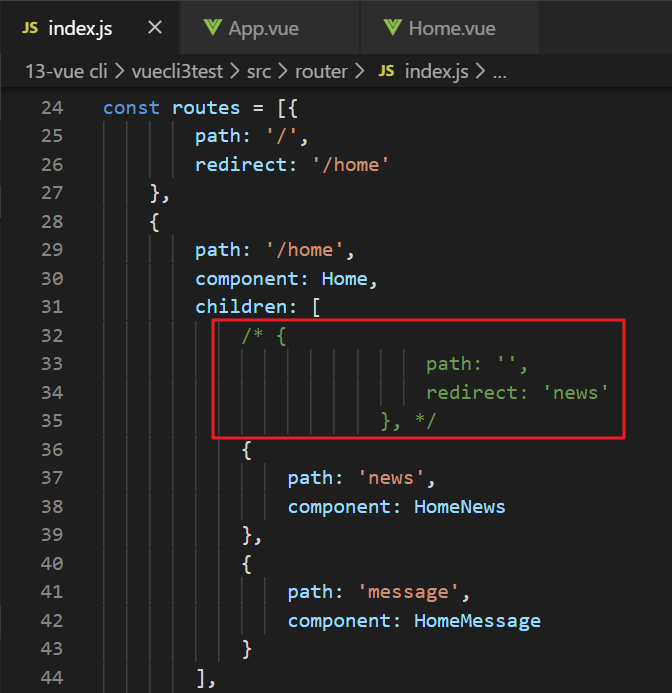Click line number 24 in gutter
This screenshot has width=672, height=693.
pos(52,108)
